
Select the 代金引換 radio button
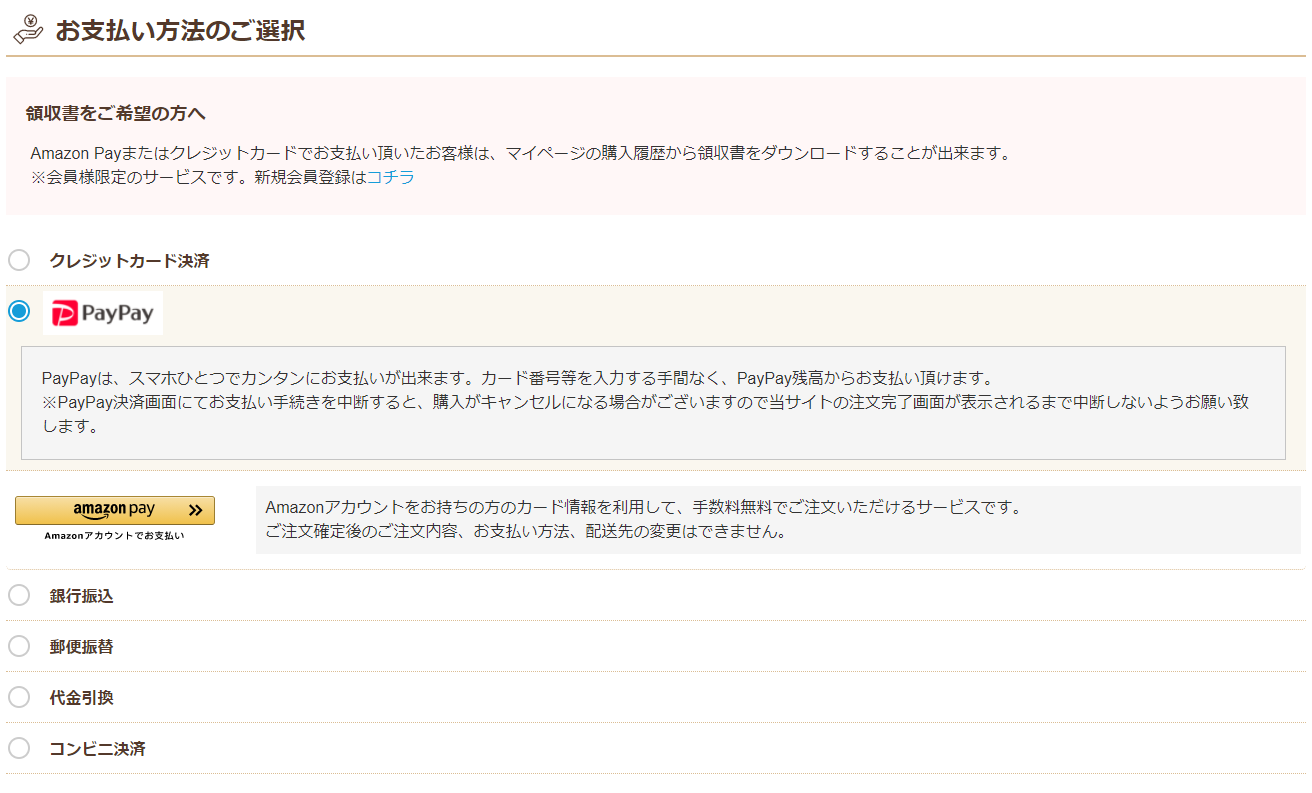19,698
